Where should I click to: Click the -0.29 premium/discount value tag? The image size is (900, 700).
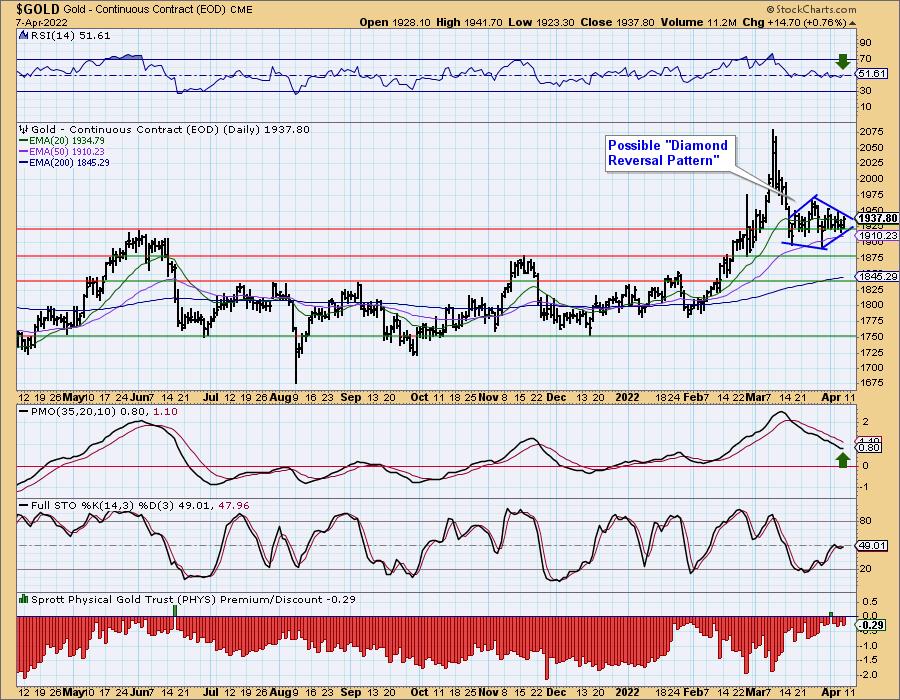point(870,625)
